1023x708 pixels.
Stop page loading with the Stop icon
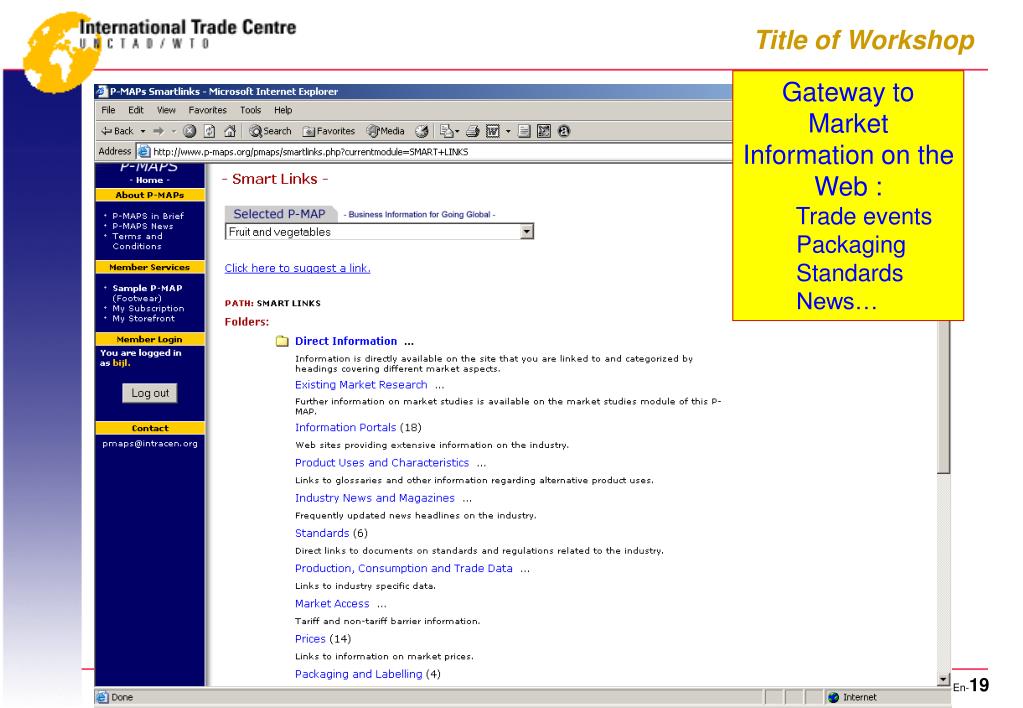[x=190, y=131]
